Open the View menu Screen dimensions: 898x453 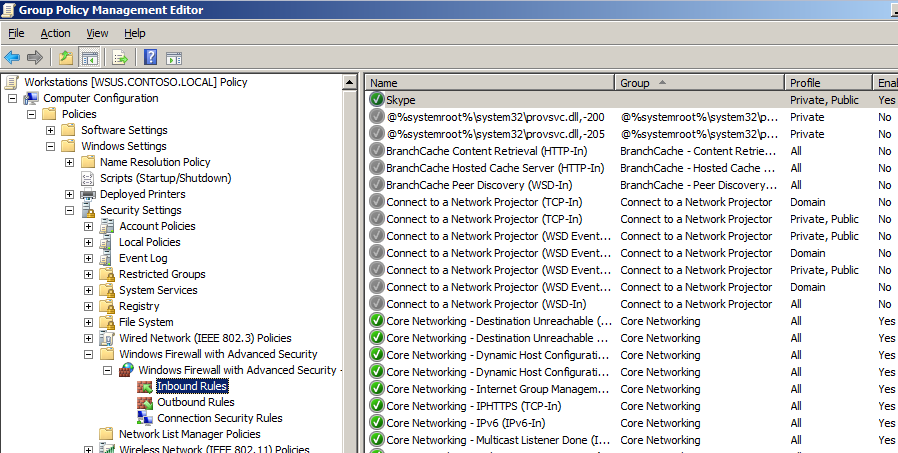(97, 33)
